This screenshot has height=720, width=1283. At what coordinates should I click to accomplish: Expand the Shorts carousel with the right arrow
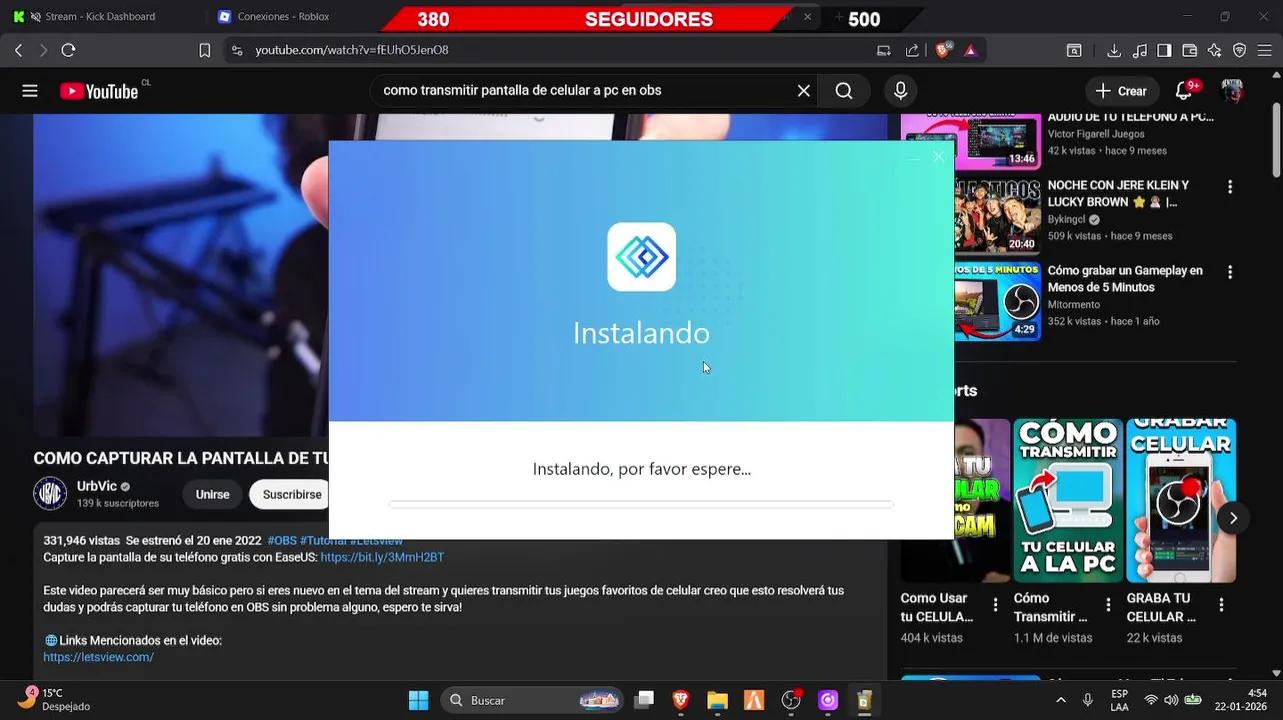[x=1233, y=517]
